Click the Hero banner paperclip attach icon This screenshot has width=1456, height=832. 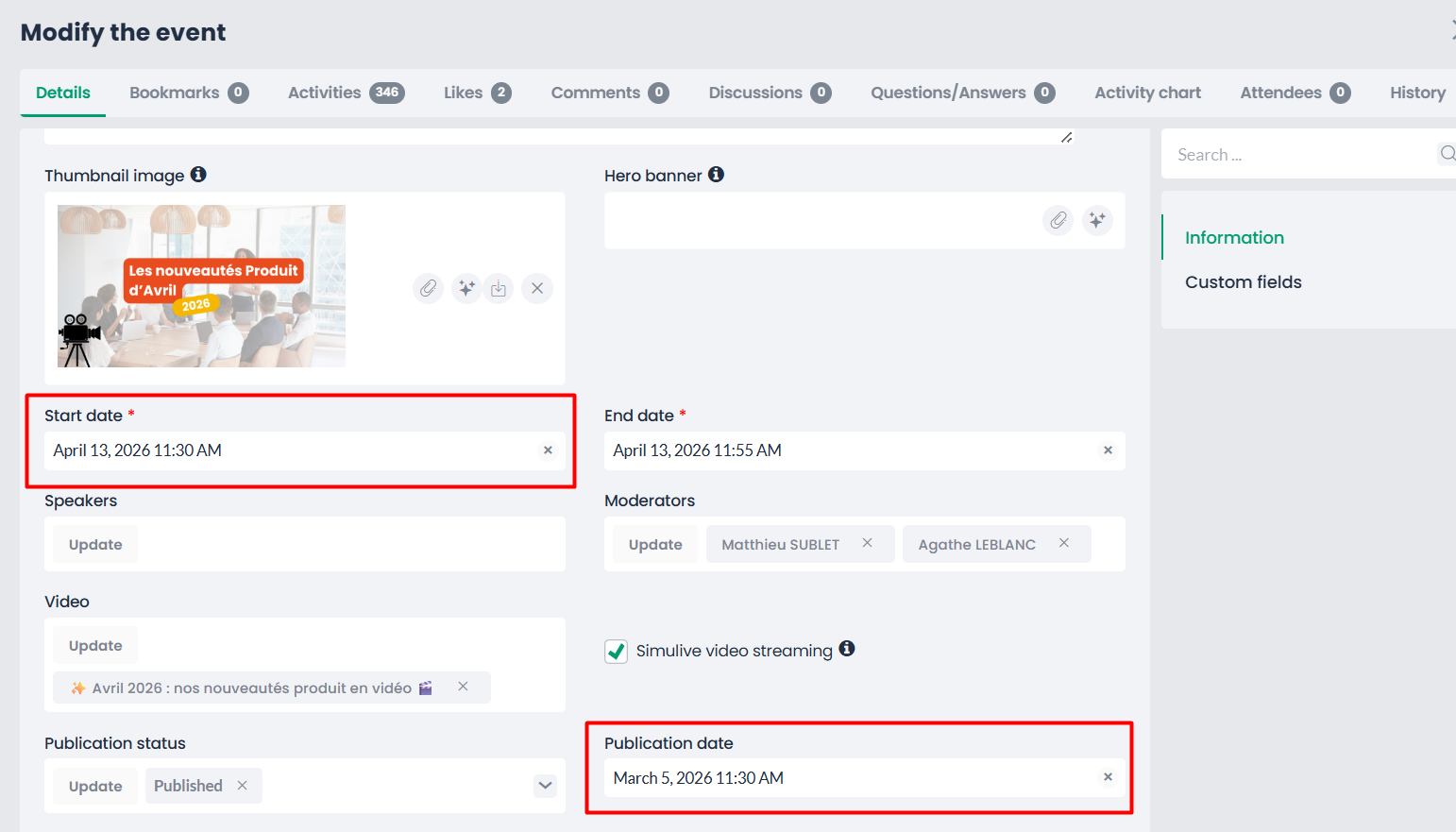[1058, 220]
